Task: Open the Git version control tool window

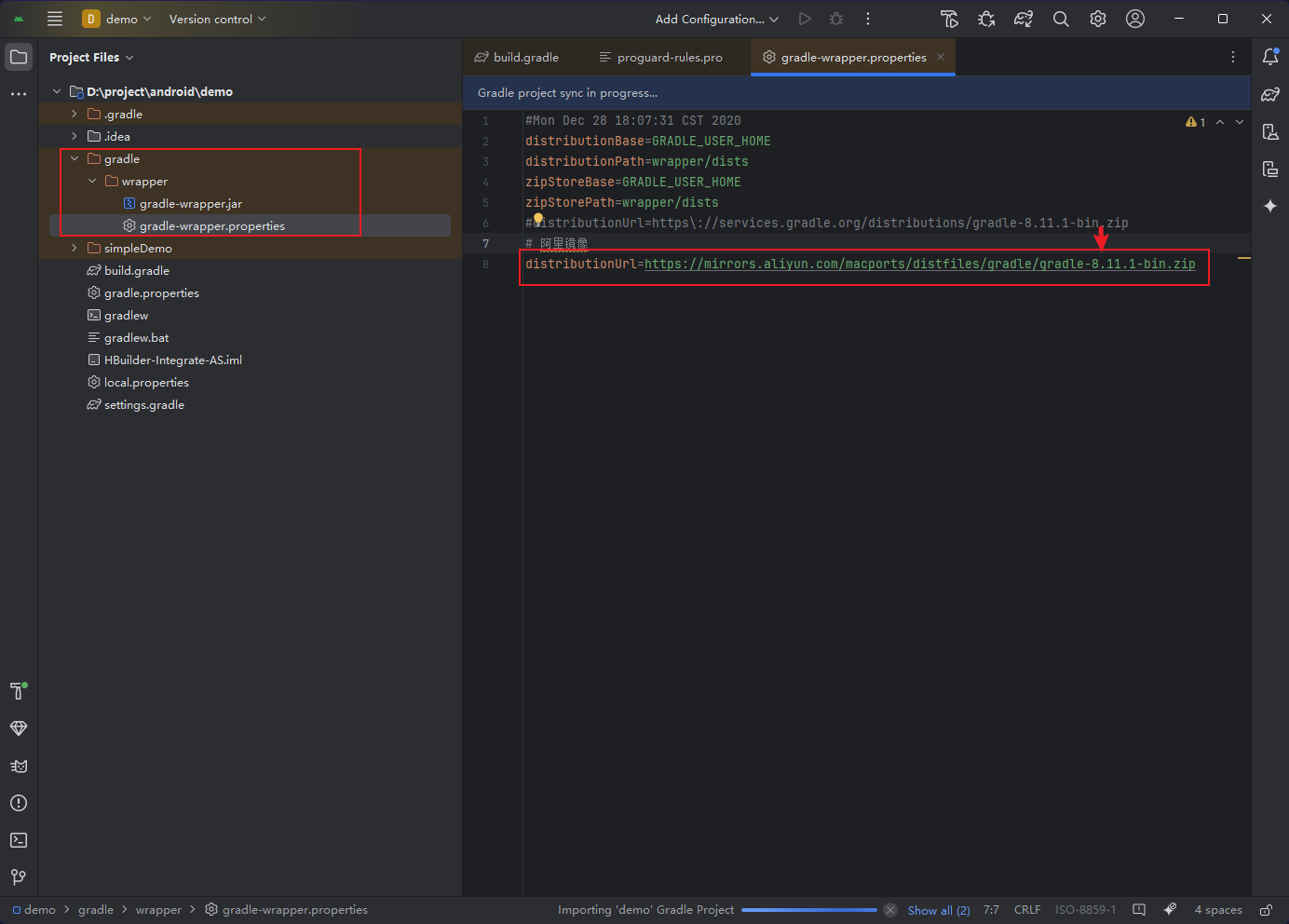Action: [19, 877]
